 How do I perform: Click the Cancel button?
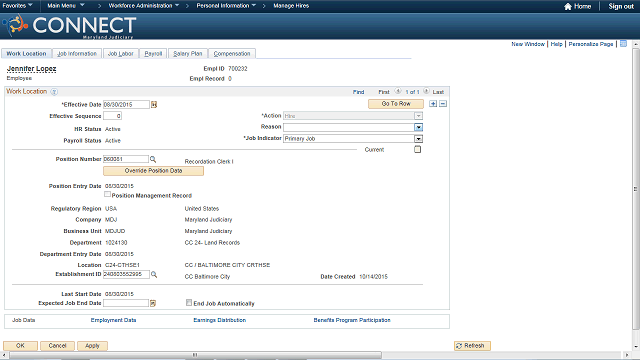[x=57, y=346]
